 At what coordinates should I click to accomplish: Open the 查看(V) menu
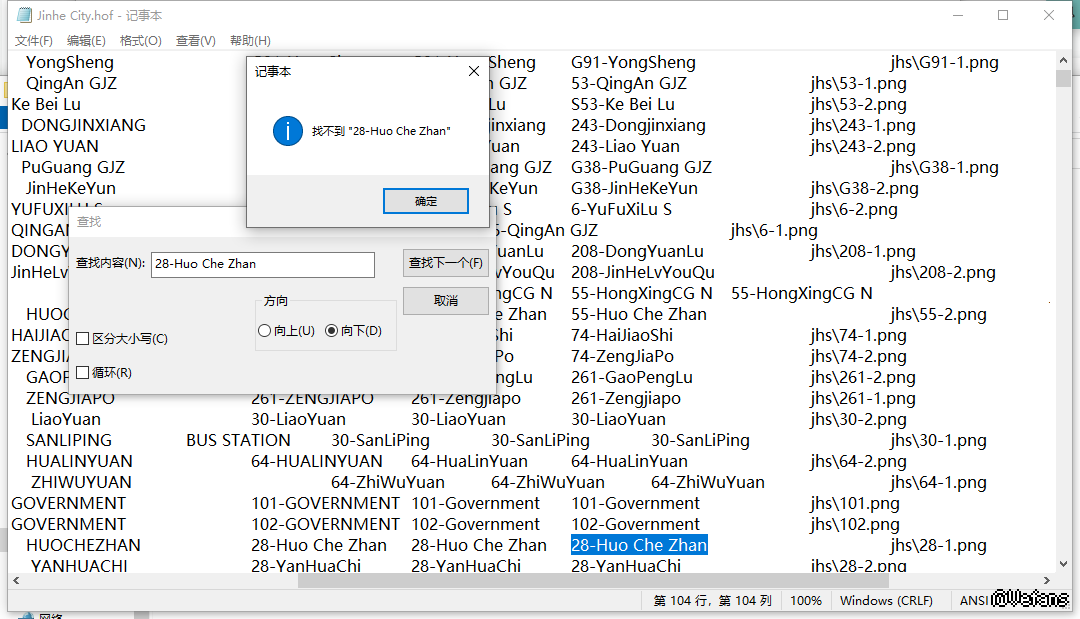pos(196,41)
